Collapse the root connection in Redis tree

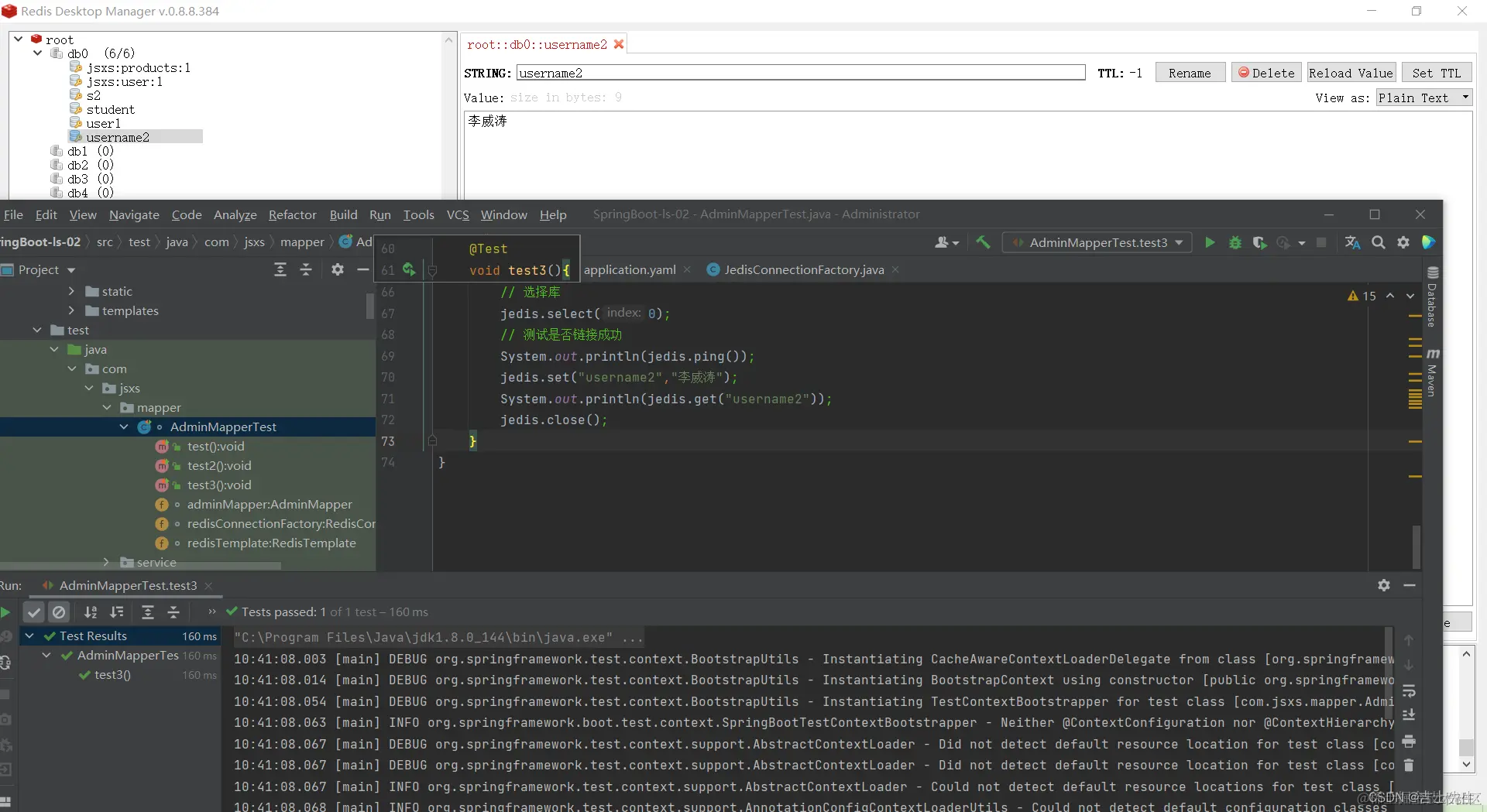click(18, 39)
